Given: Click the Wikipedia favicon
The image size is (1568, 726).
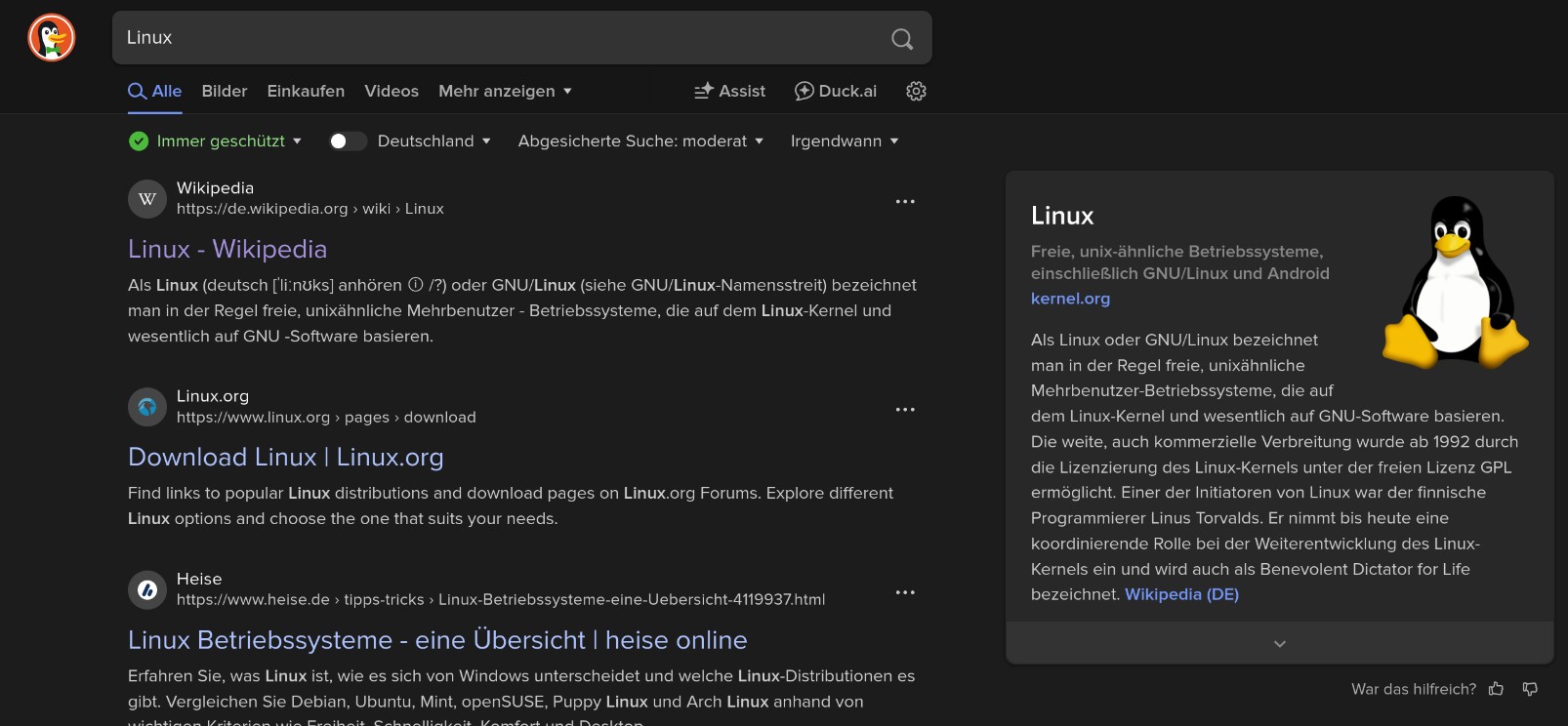Looking at the screenshot, I should [147, 199].
